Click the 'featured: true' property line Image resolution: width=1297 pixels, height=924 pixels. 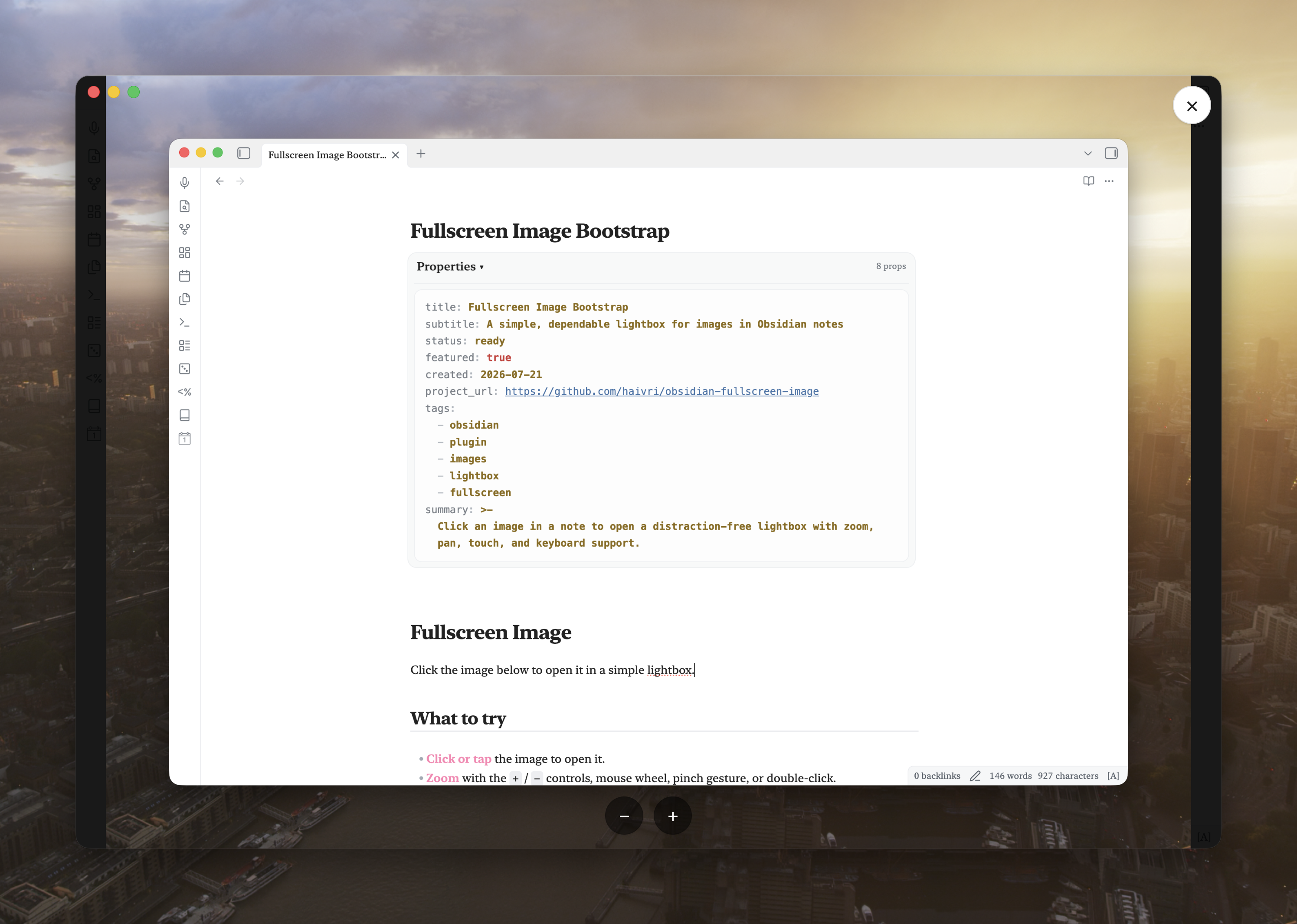point(468,357)
